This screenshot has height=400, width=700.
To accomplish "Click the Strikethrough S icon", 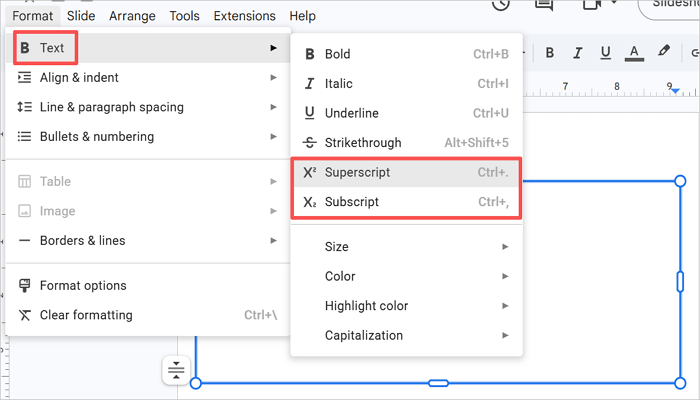I will 310,143.
